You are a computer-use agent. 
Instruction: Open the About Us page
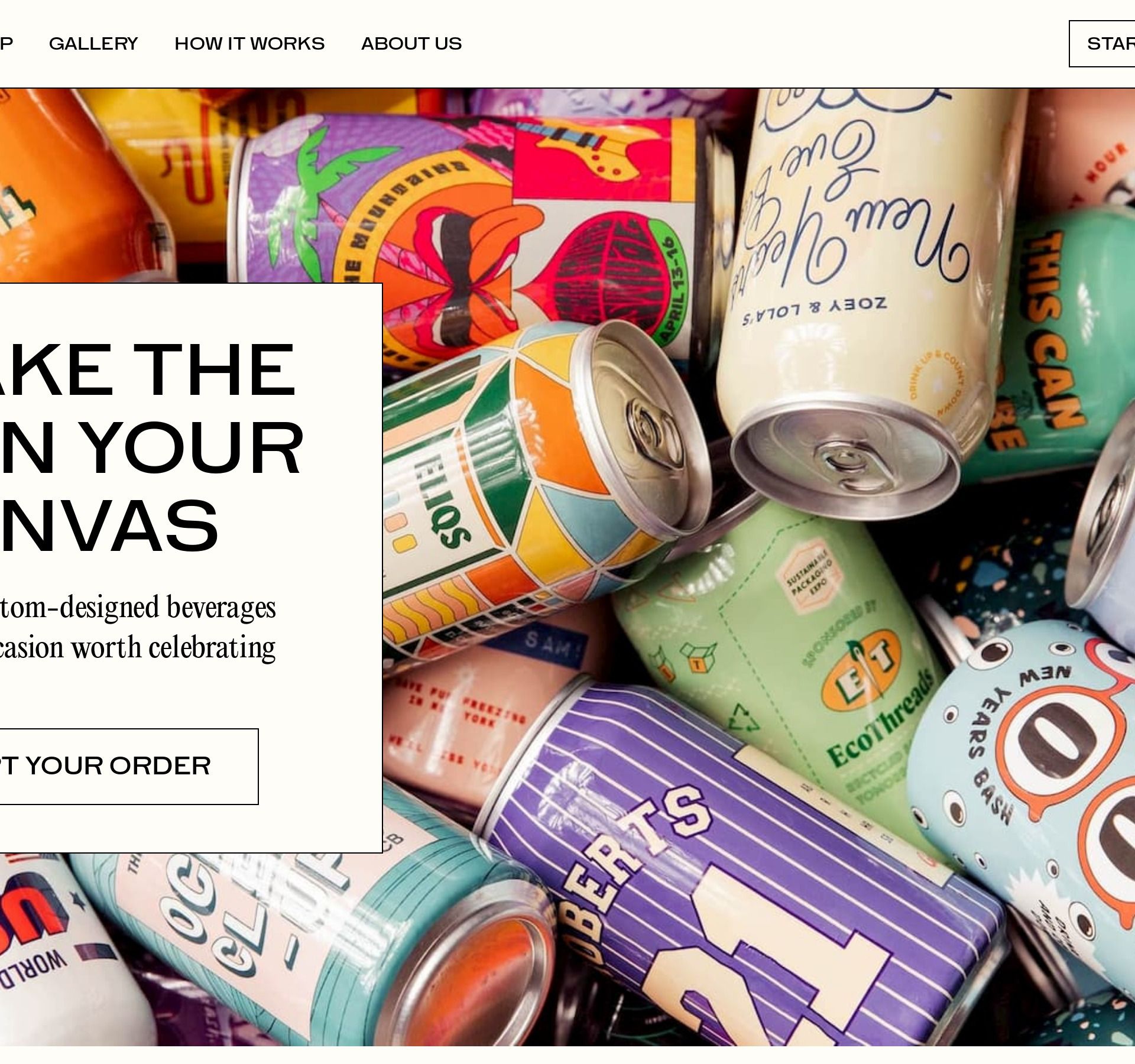[411, 44]
